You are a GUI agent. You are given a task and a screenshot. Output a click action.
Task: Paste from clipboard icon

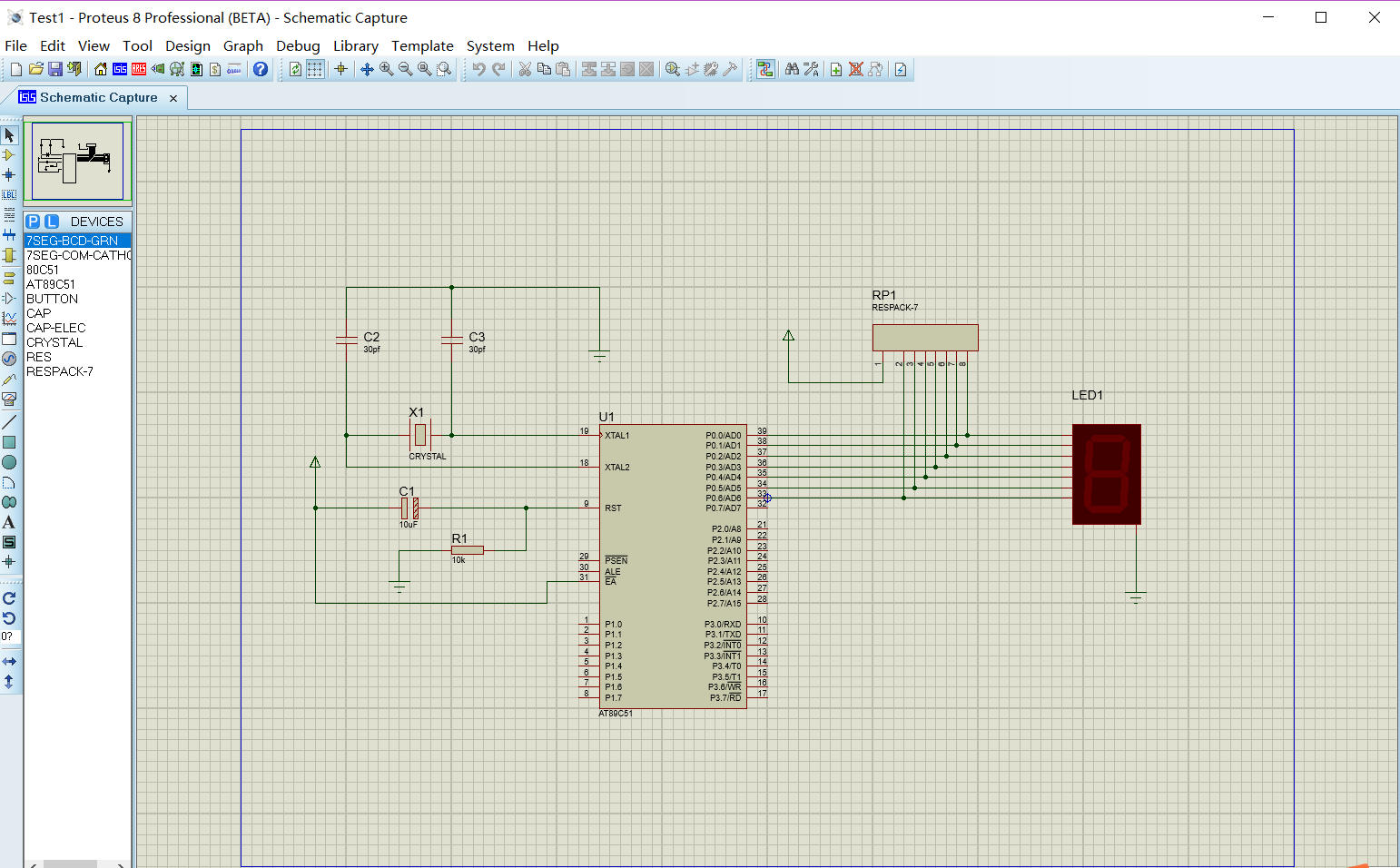click(x=563, y=69)
